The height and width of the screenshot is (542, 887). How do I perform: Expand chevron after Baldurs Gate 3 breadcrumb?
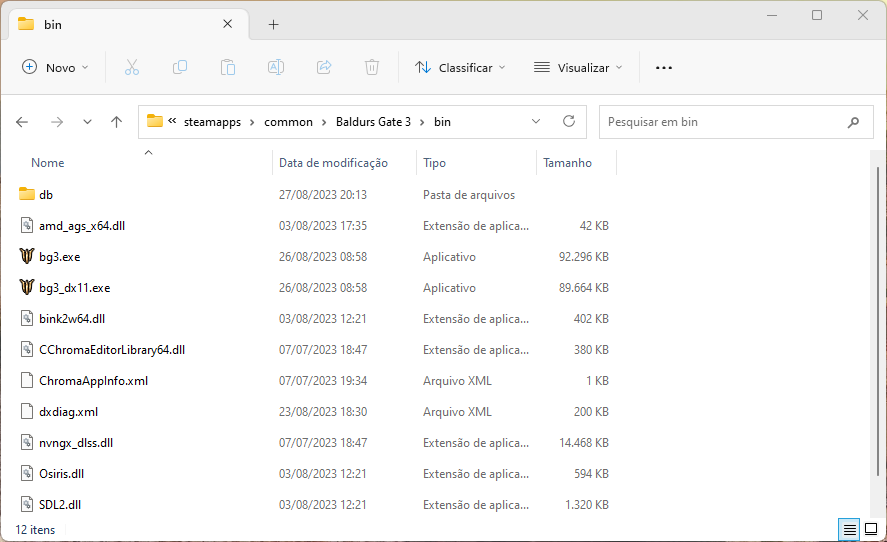click(422, 122)
